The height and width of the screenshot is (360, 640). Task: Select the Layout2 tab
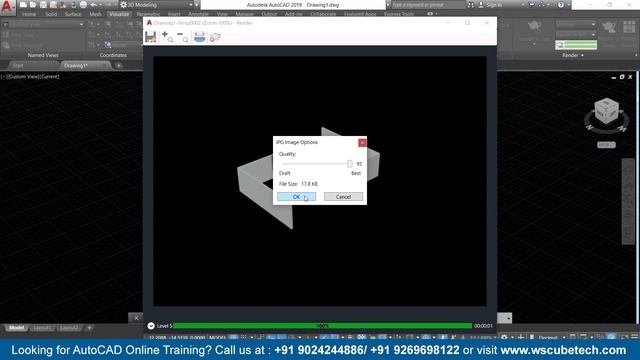(69, 328)
